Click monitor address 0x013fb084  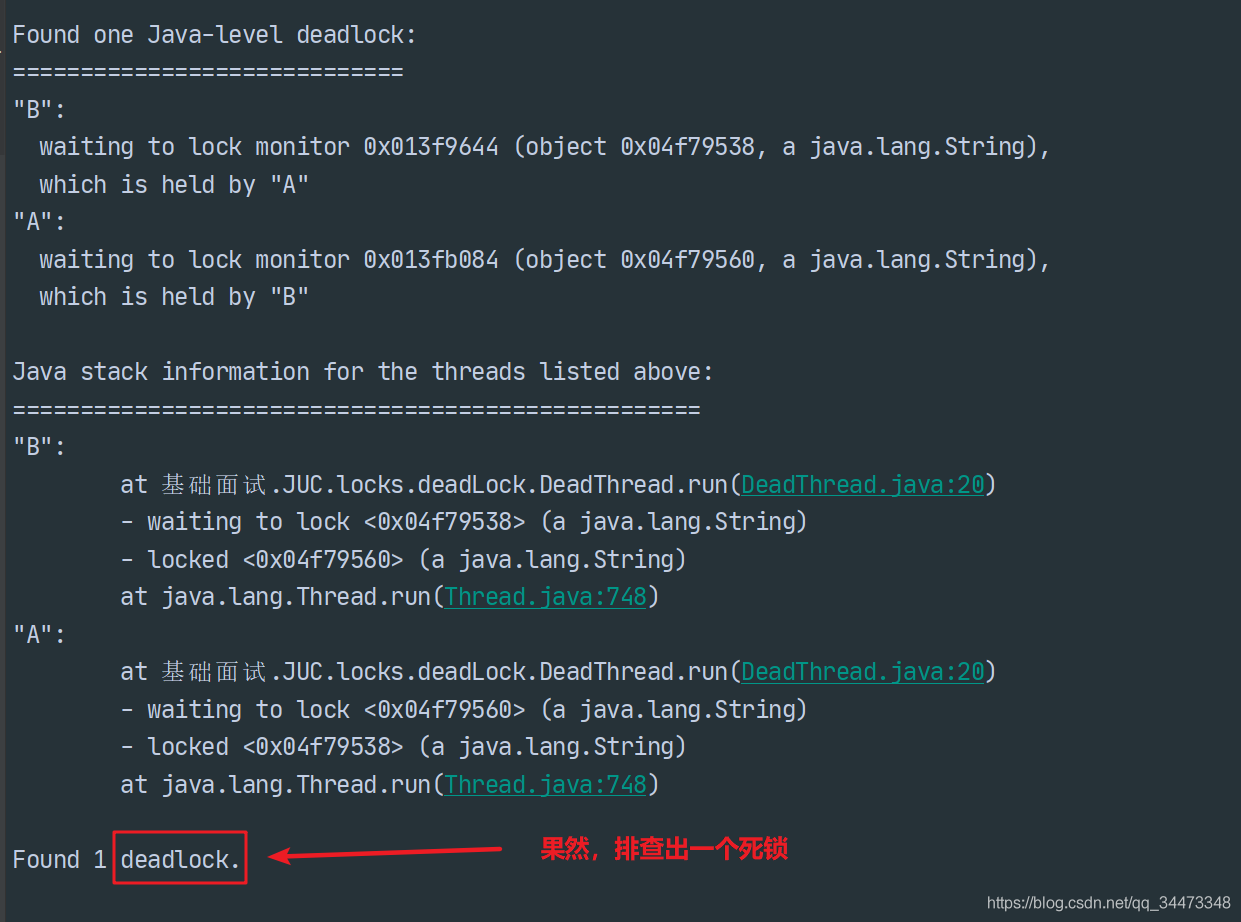point(431,260)
